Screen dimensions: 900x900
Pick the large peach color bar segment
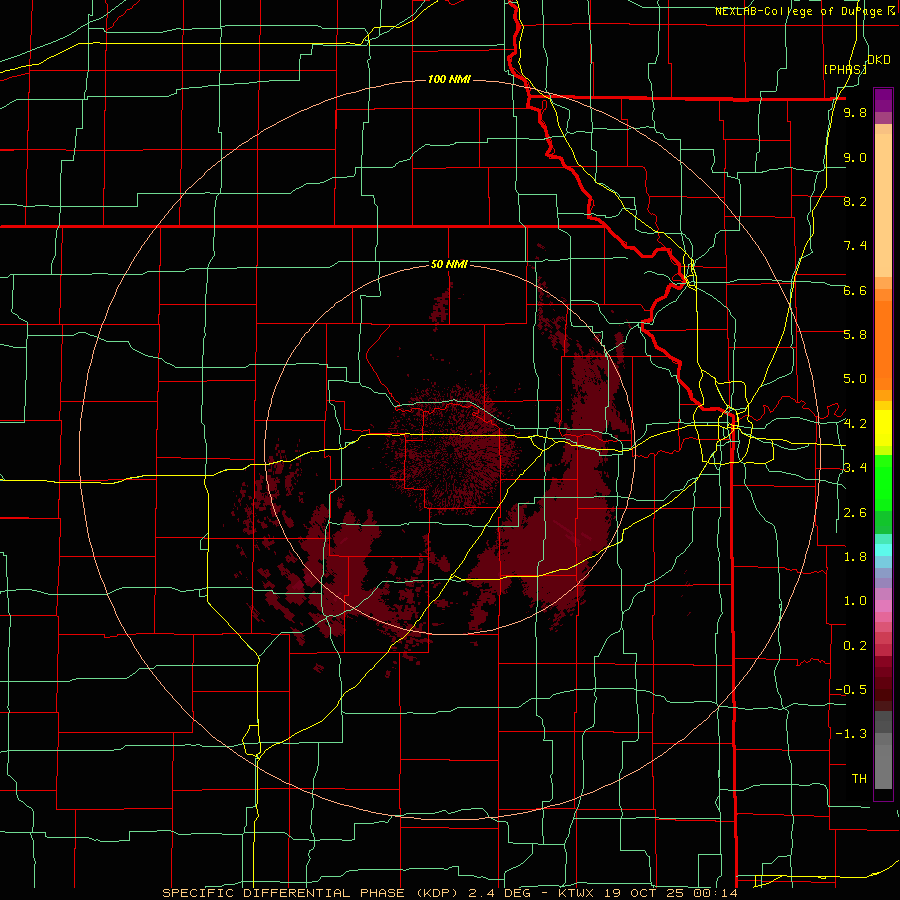pyautogui.click(x=883, y=205)
